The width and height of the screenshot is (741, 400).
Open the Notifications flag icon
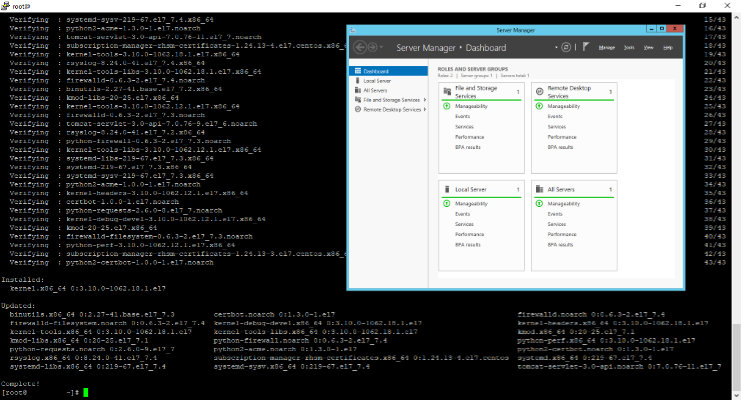pos(584,48)
